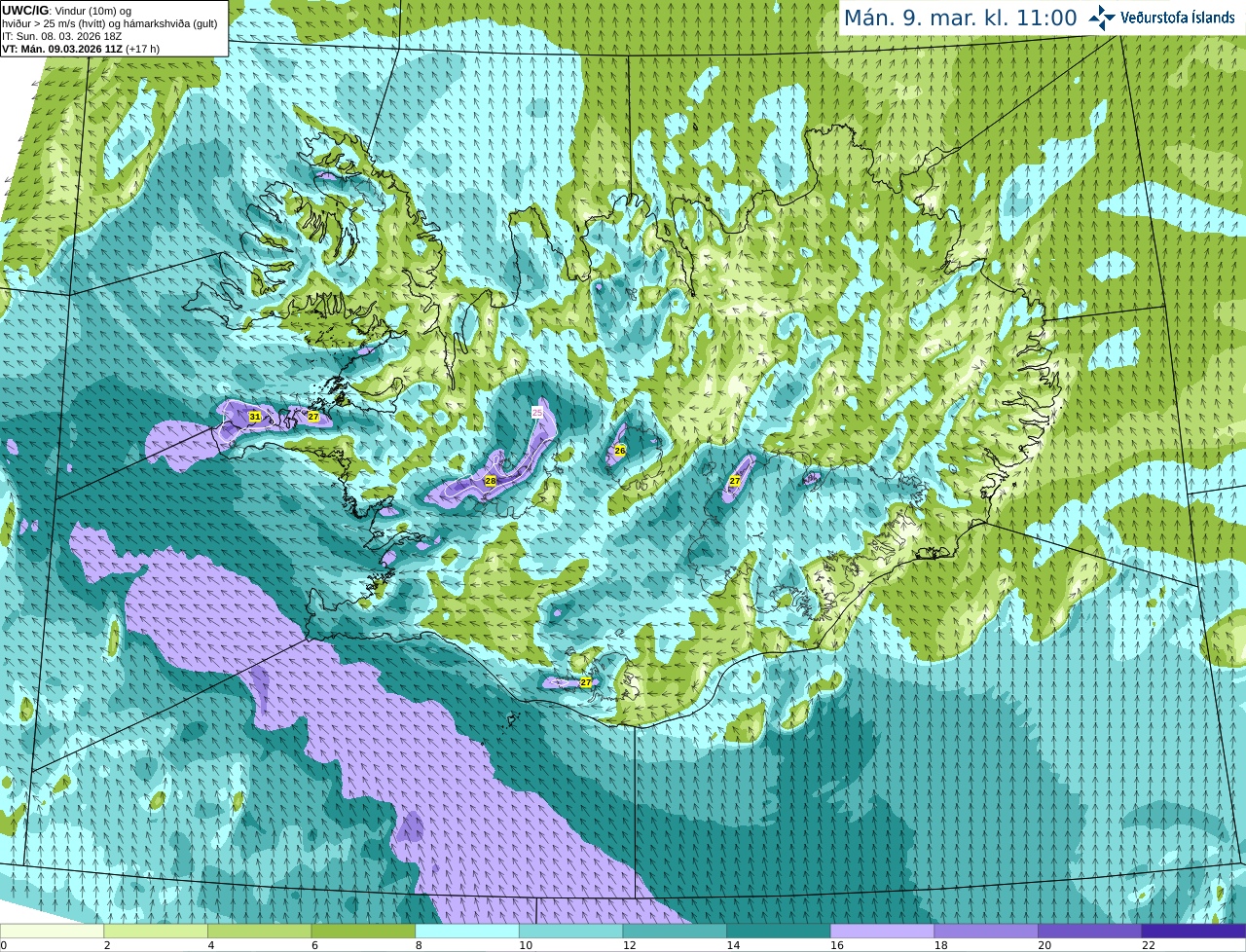This screenshot has width=1246, height=952.
Task: Click the yellow 28 gust marker
Action: (491, 481)
